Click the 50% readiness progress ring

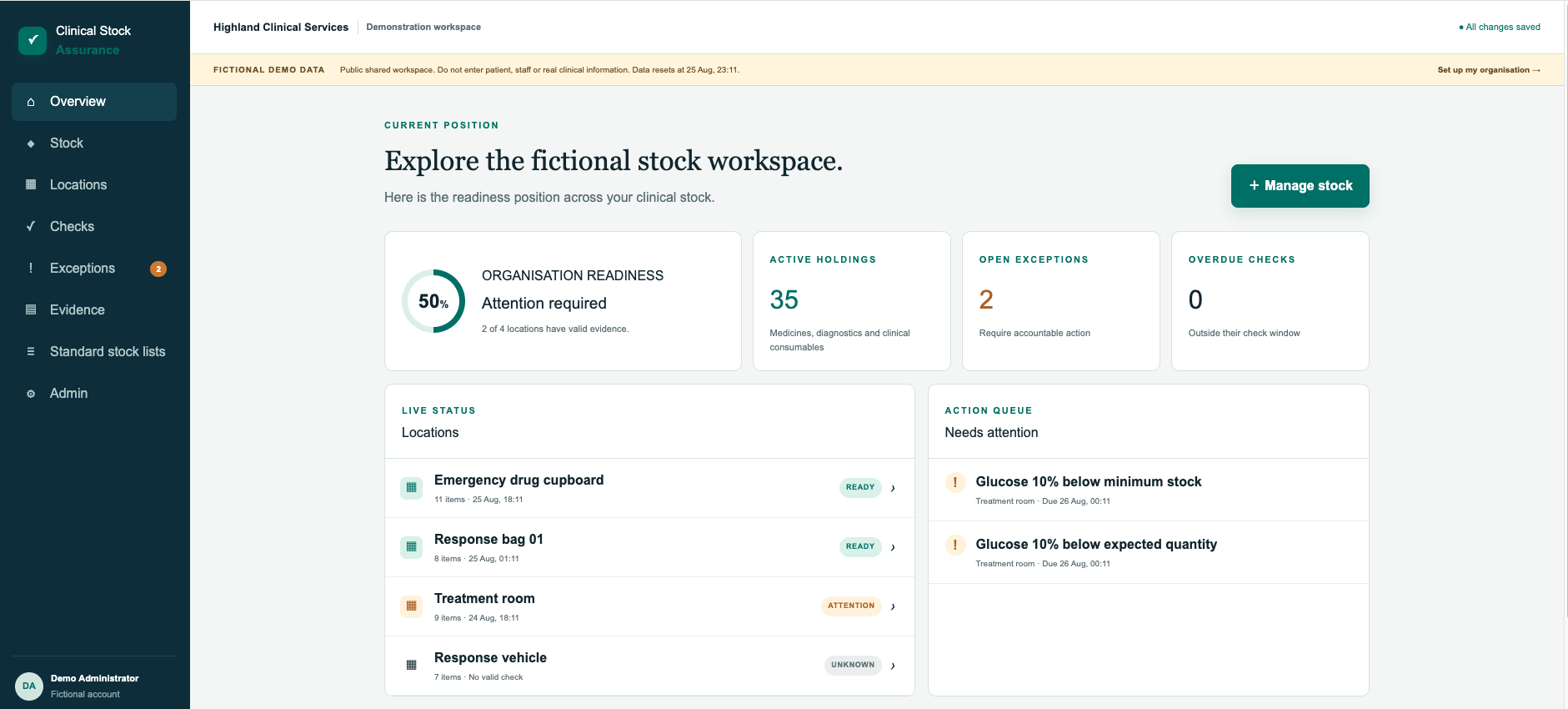(x=433, y=301)
